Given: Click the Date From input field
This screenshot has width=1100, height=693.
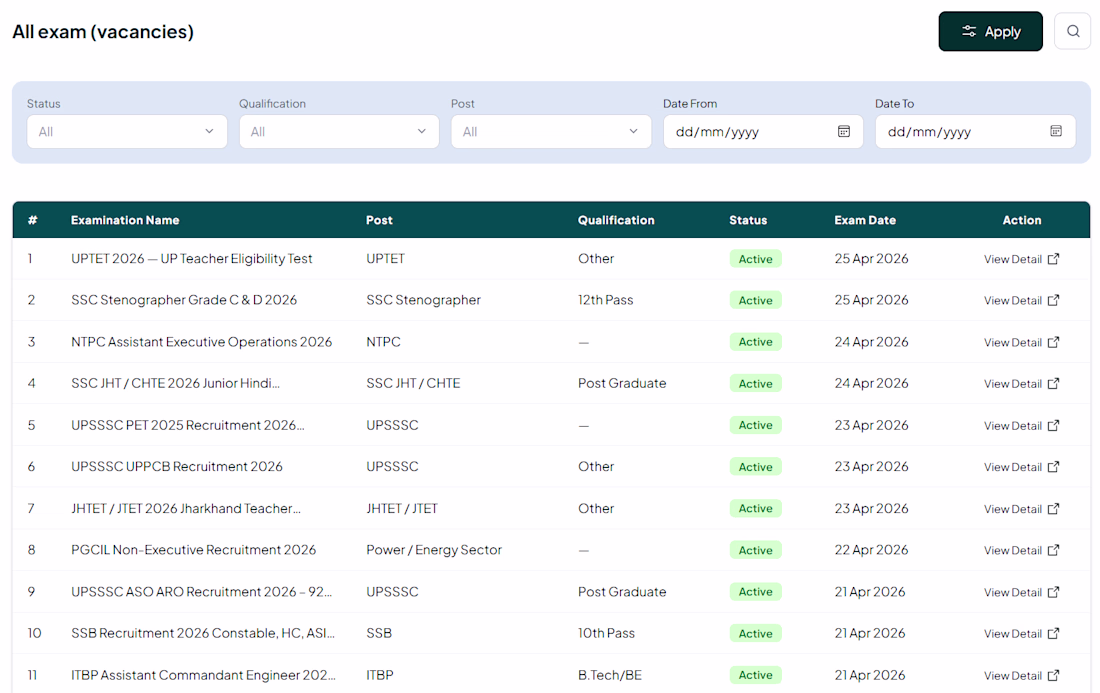Looking at the screenshot, I should click(763, 132).
